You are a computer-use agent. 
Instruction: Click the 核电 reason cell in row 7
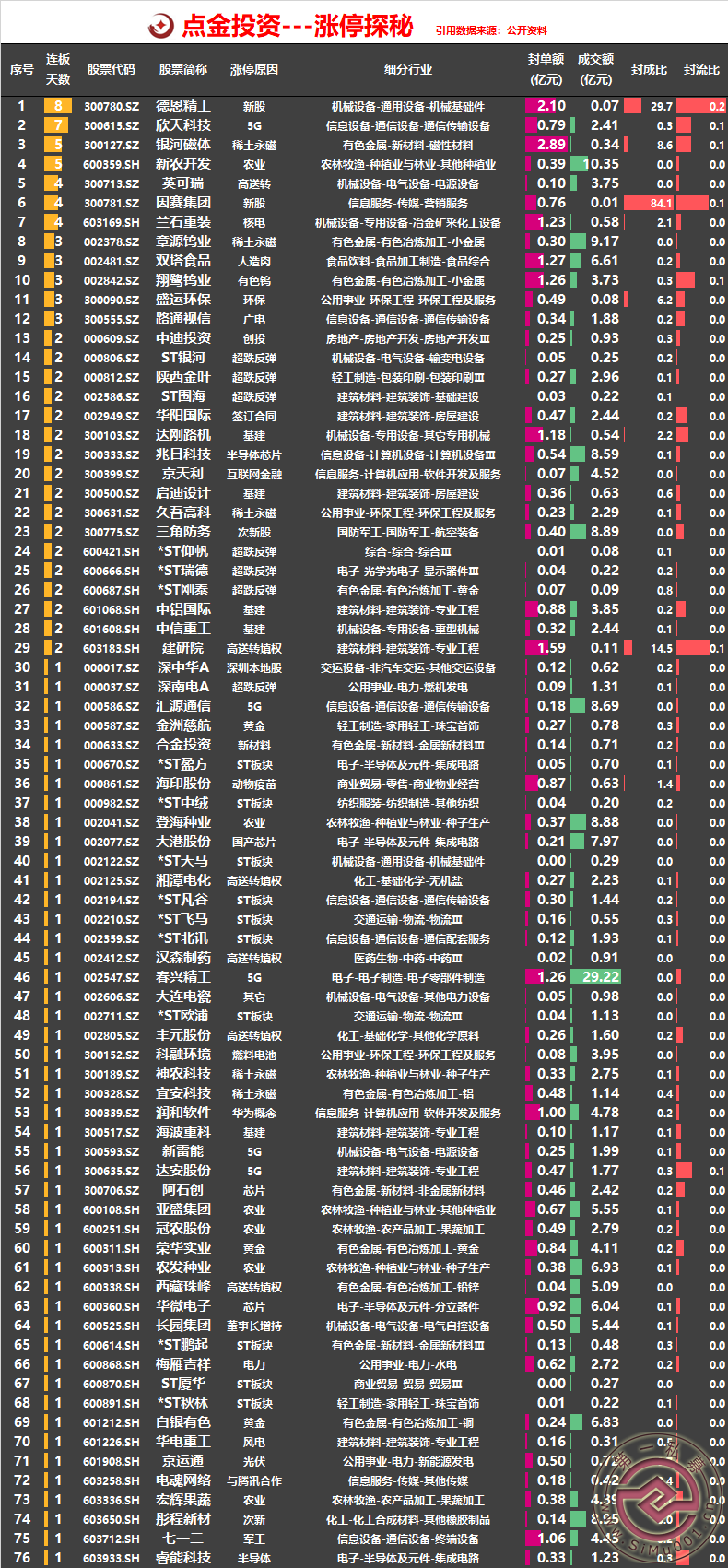click(253, 223)
